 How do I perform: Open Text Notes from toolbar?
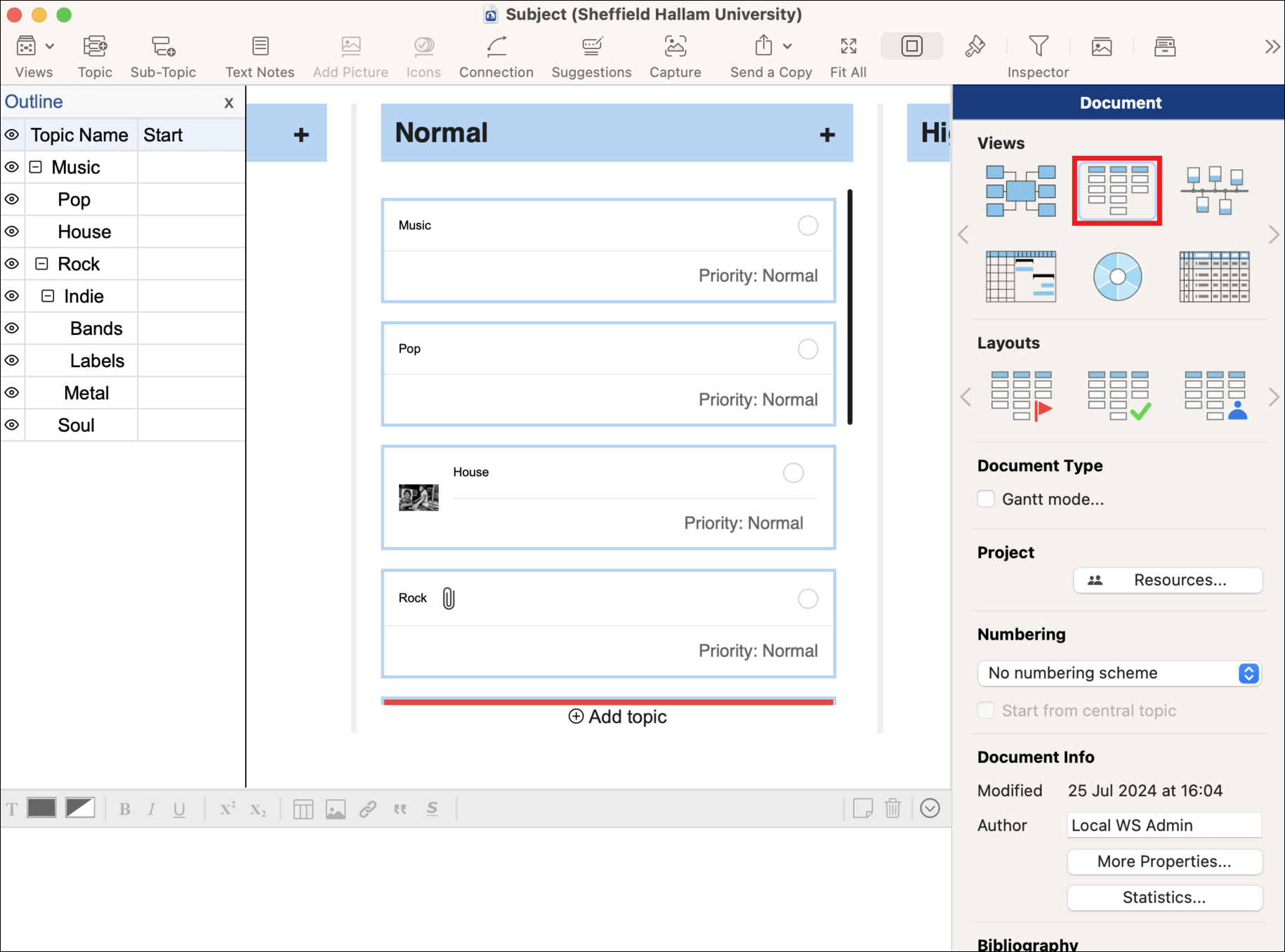tap(260, 47)
